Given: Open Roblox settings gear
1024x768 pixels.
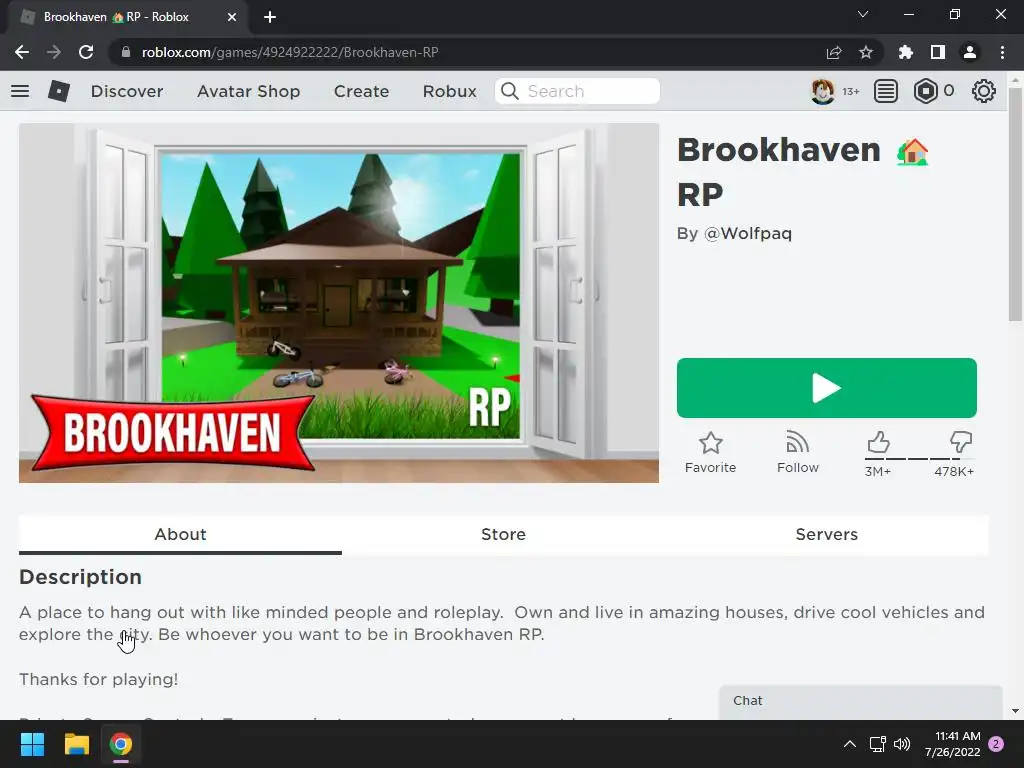Looking at the screenshot, I should pyautogui.click(x=984, y=91).
